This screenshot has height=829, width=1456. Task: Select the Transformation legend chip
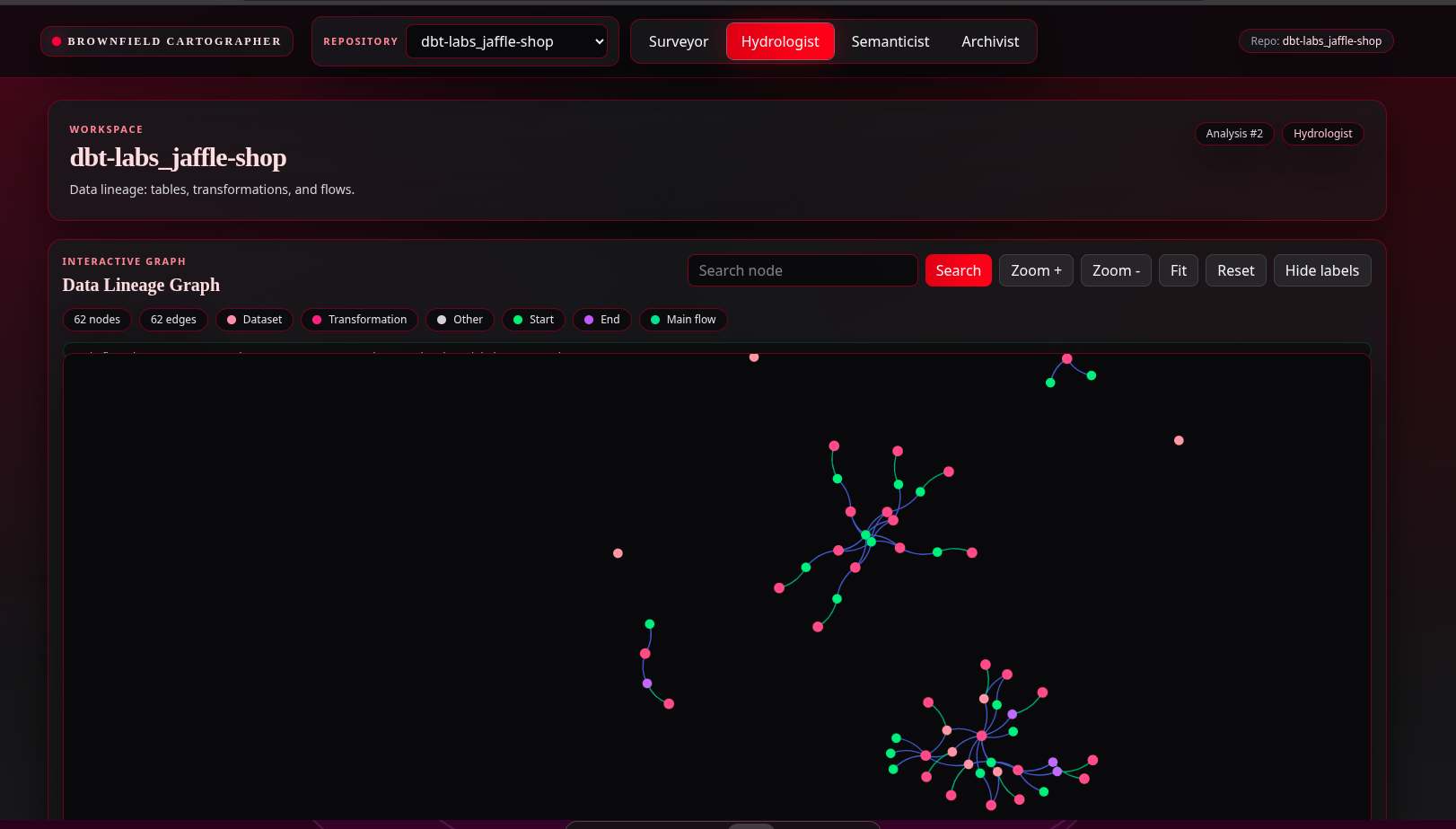[x=359, y=320]
